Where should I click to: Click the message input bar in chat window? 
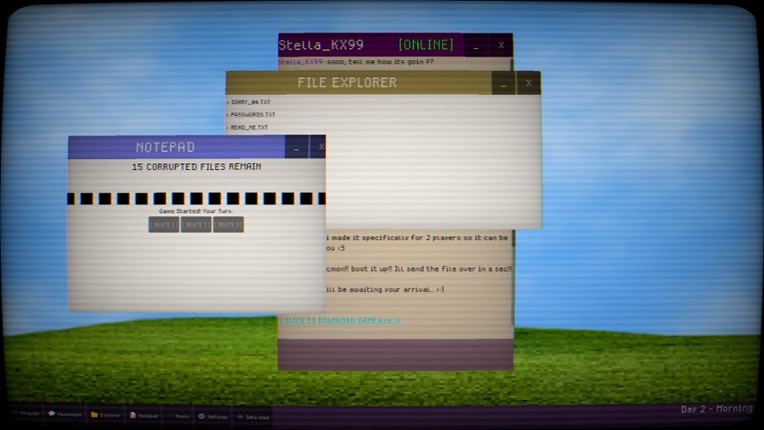coord(395,355)
